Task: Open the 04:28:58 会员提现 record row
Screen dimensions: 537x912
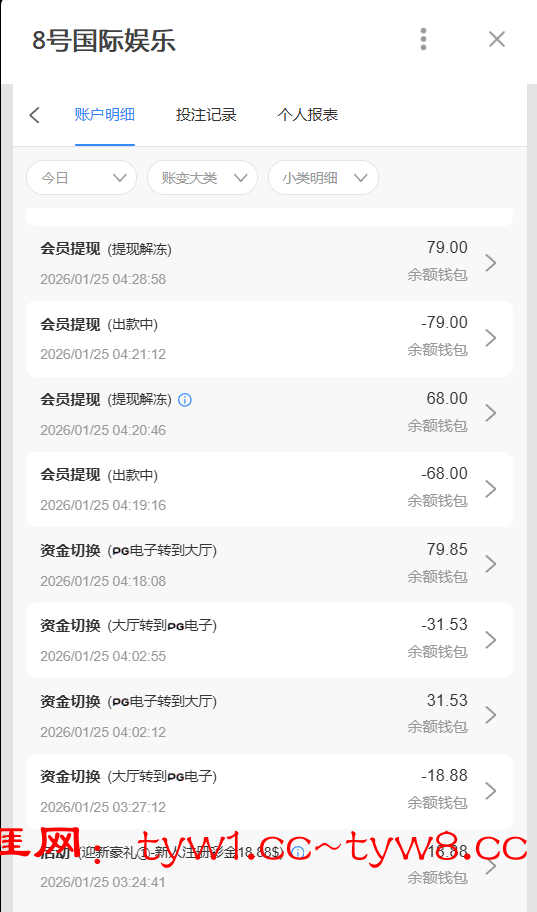Action: (269, 263)
